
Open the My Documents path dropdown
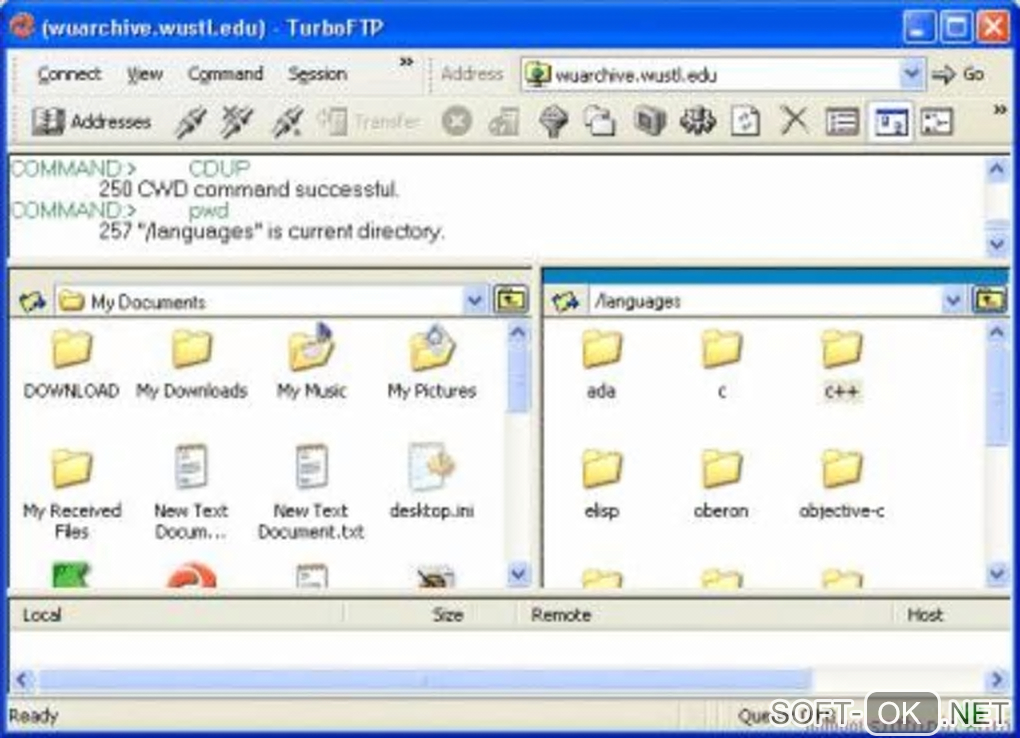pos(474,301)
